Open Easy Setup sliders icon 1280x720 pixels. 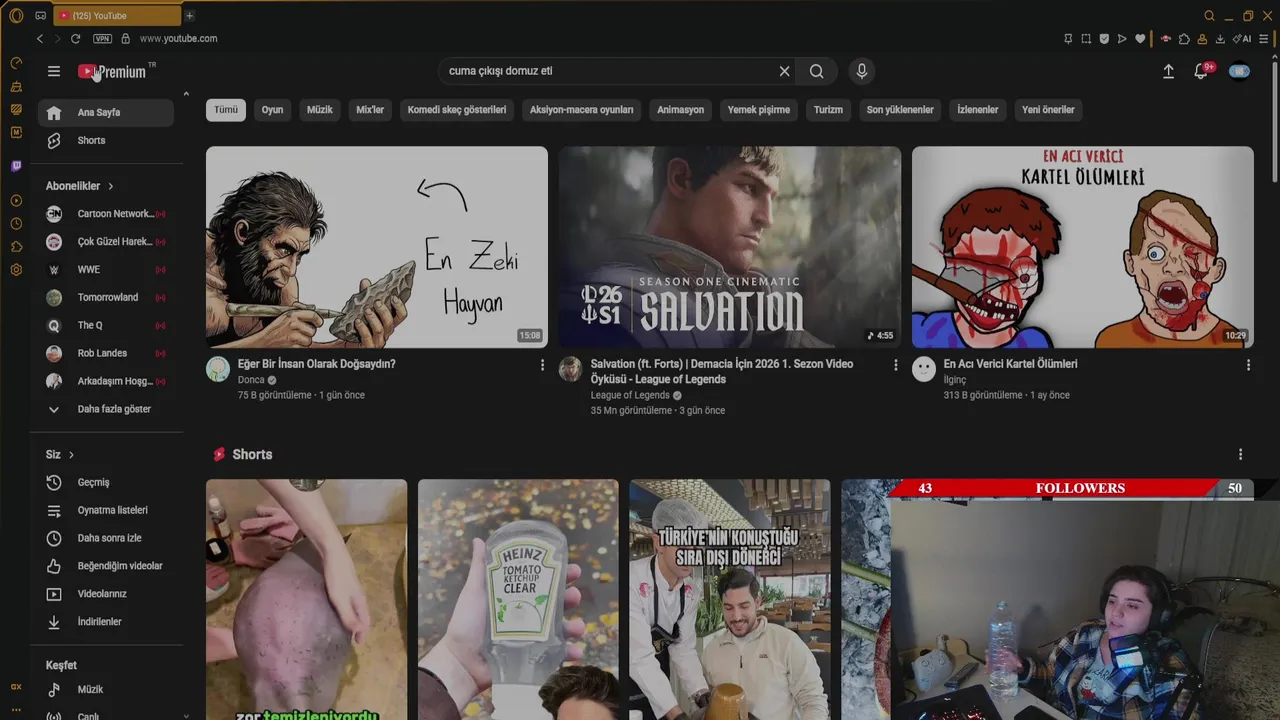[1264, 38]
